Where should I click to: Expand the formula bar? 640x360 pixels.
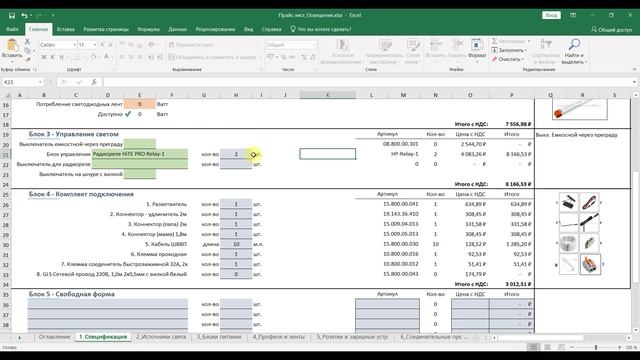634,82
